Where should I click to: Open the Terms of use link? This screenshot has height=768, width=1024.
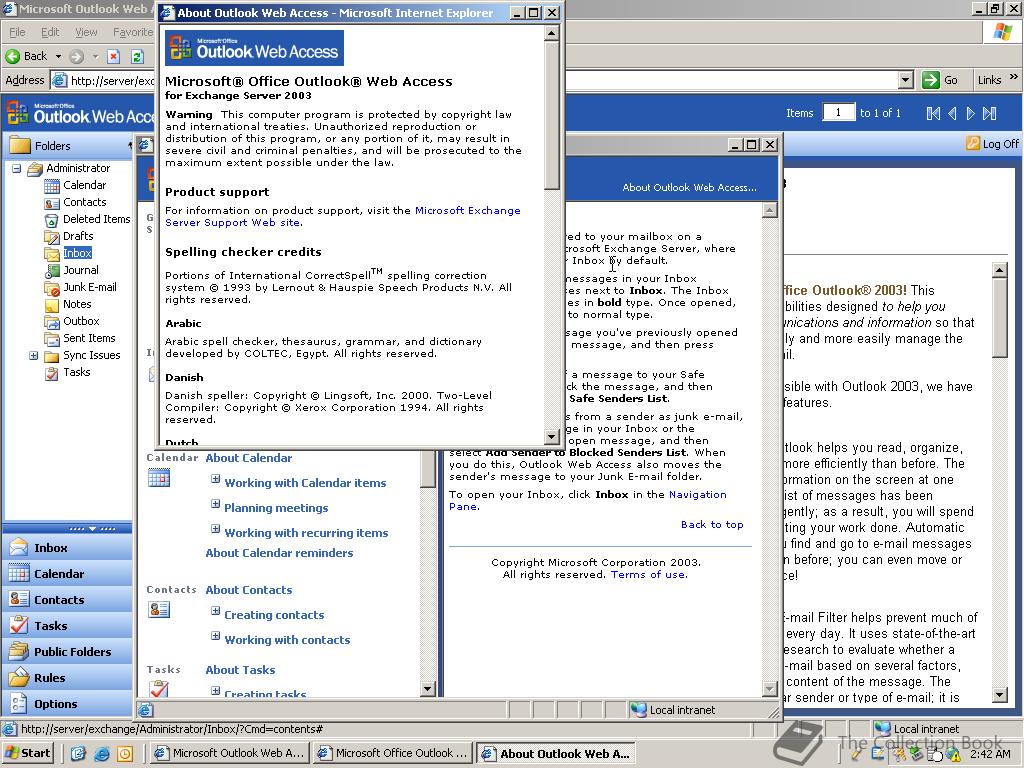pyautogui.click(x=648, y=575)
